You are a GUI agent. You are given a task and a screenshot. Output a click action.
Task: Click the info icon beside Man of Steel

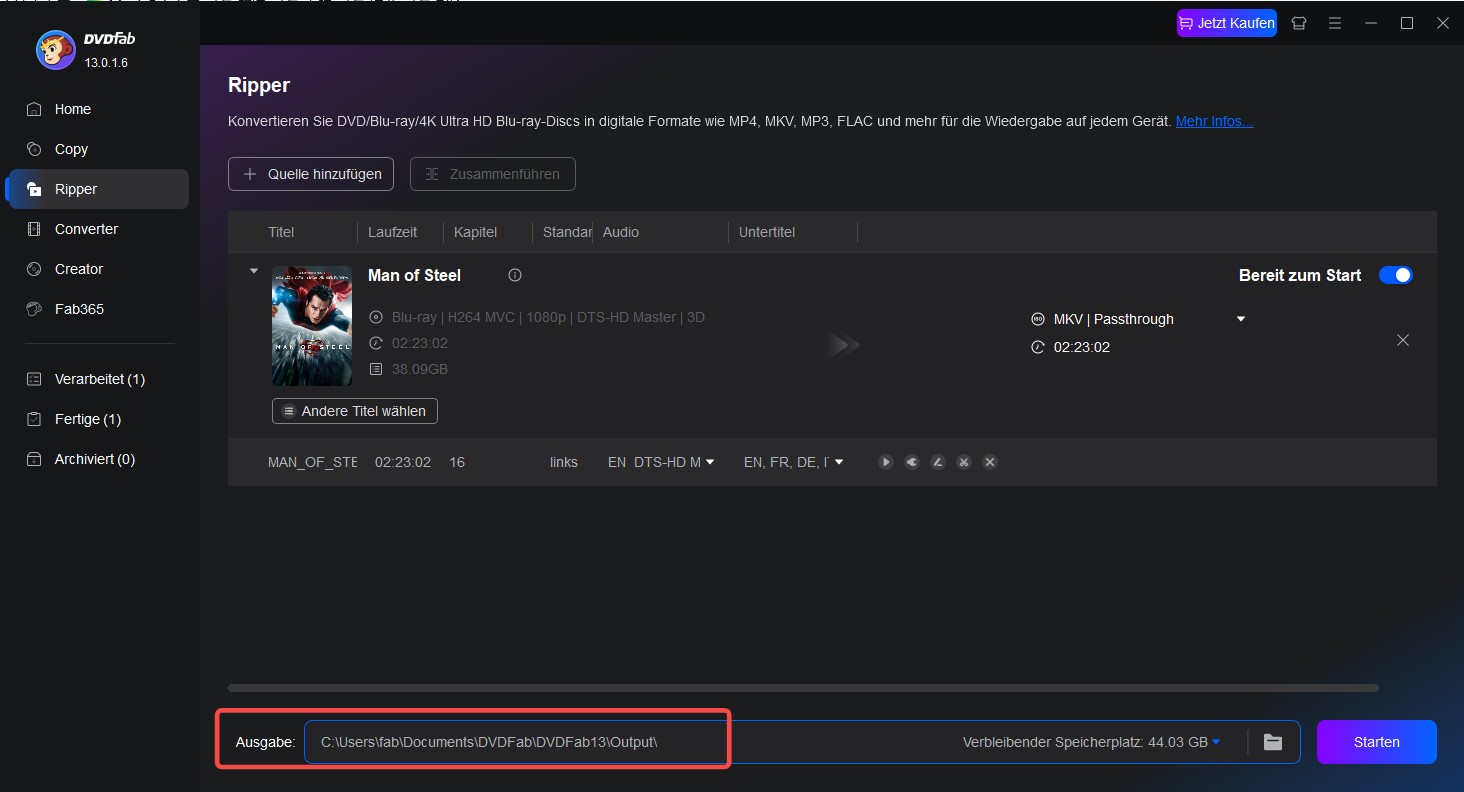515,275
